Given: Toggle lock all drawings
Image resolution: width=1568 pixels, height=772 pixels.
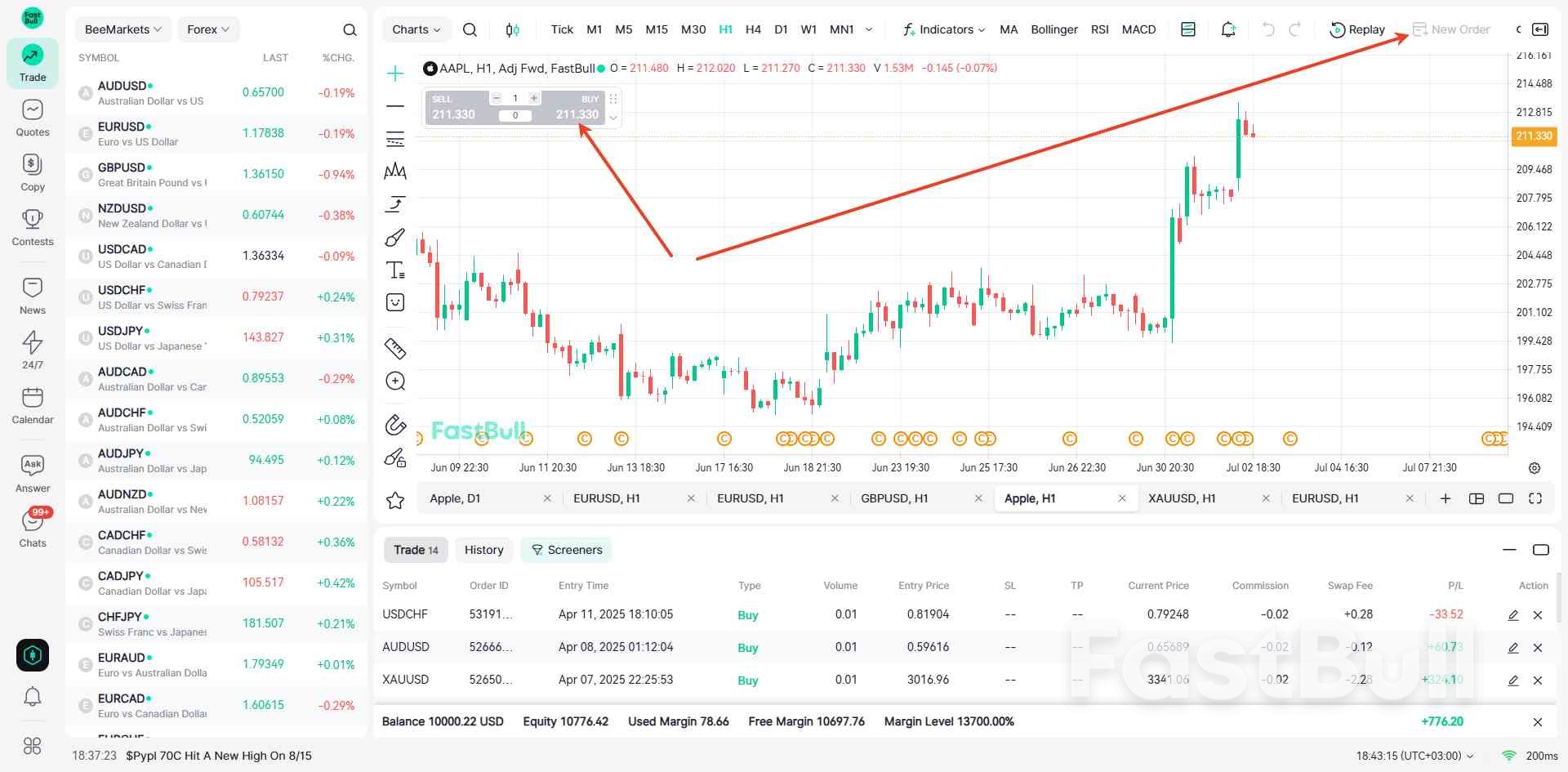Looking at the screenshot, I should [x=395, y=457].
